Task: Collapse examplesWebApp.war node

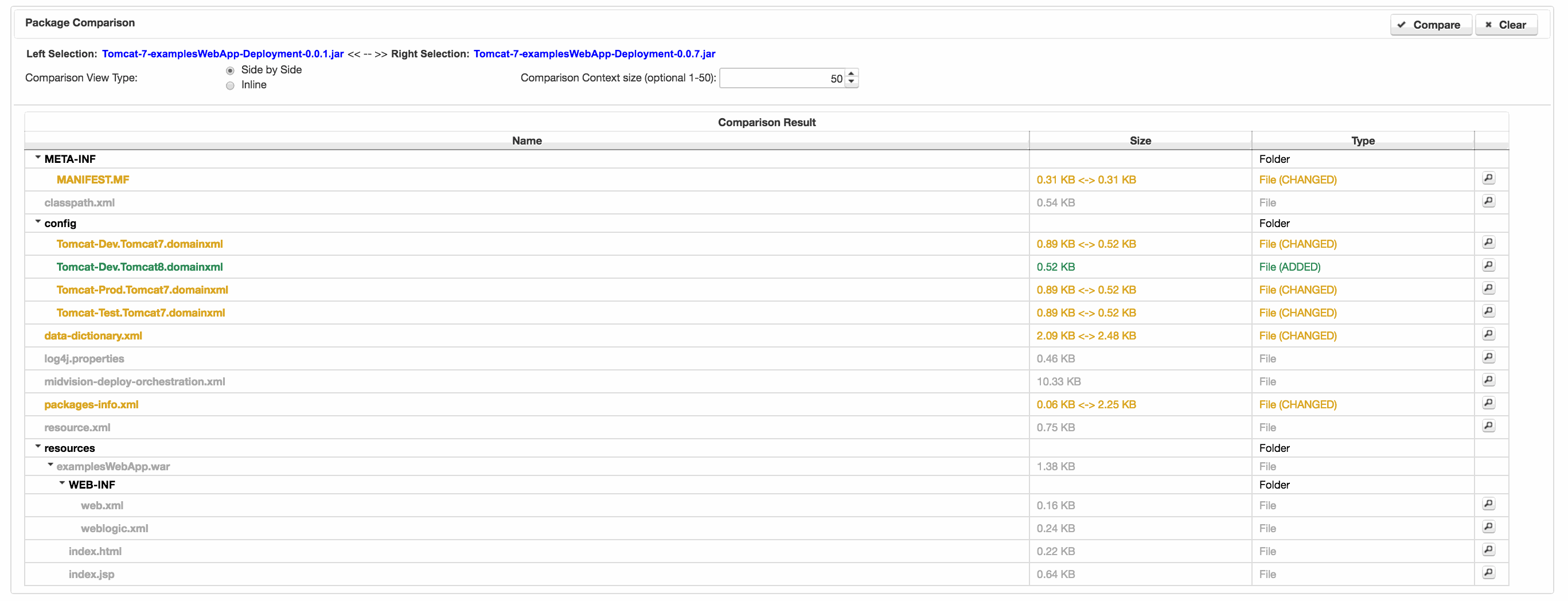Action: [x=50, y=465]
